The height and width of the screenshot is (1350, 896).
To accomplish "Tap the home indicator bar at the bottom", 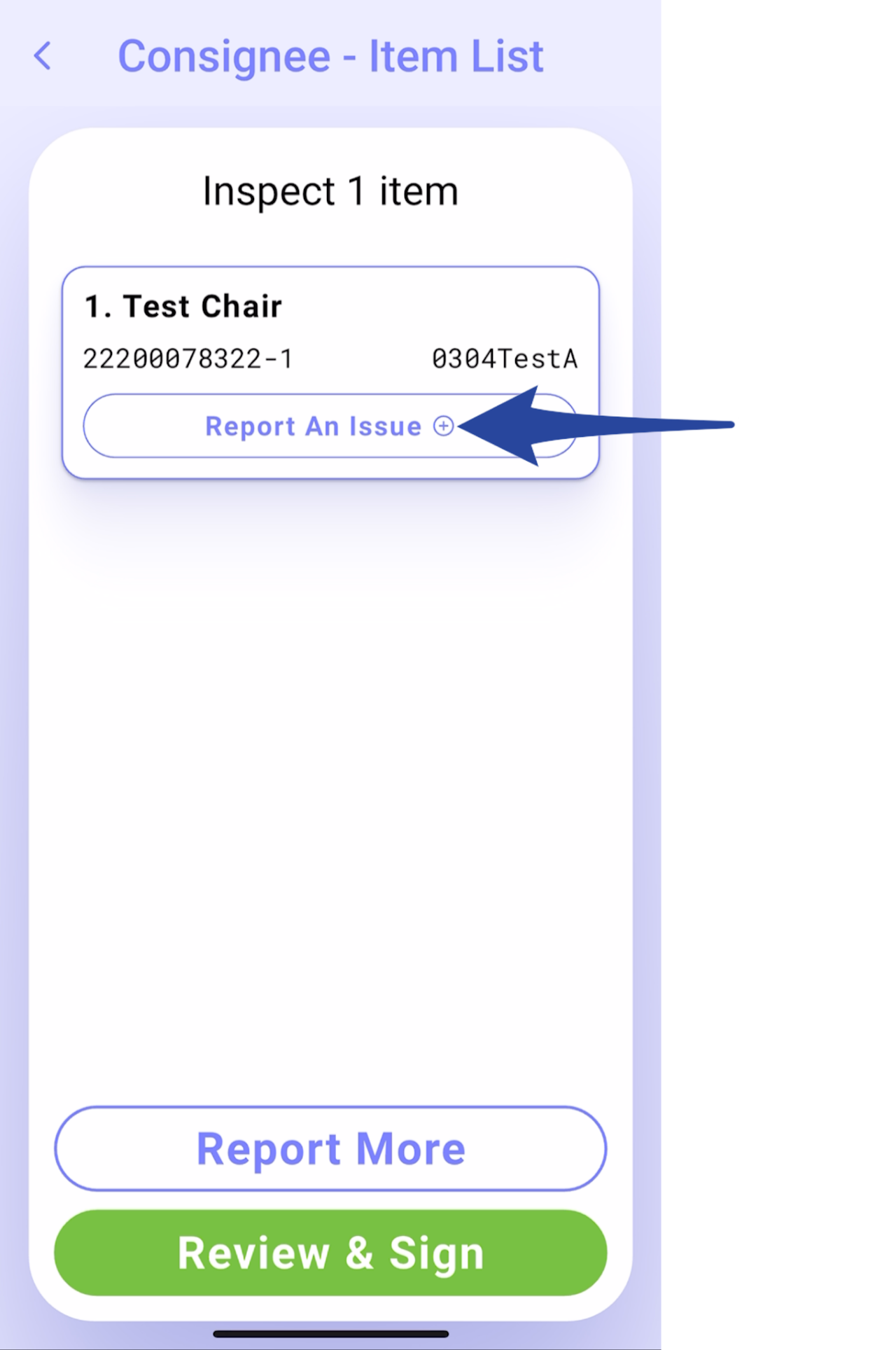I will (330, 1334).
